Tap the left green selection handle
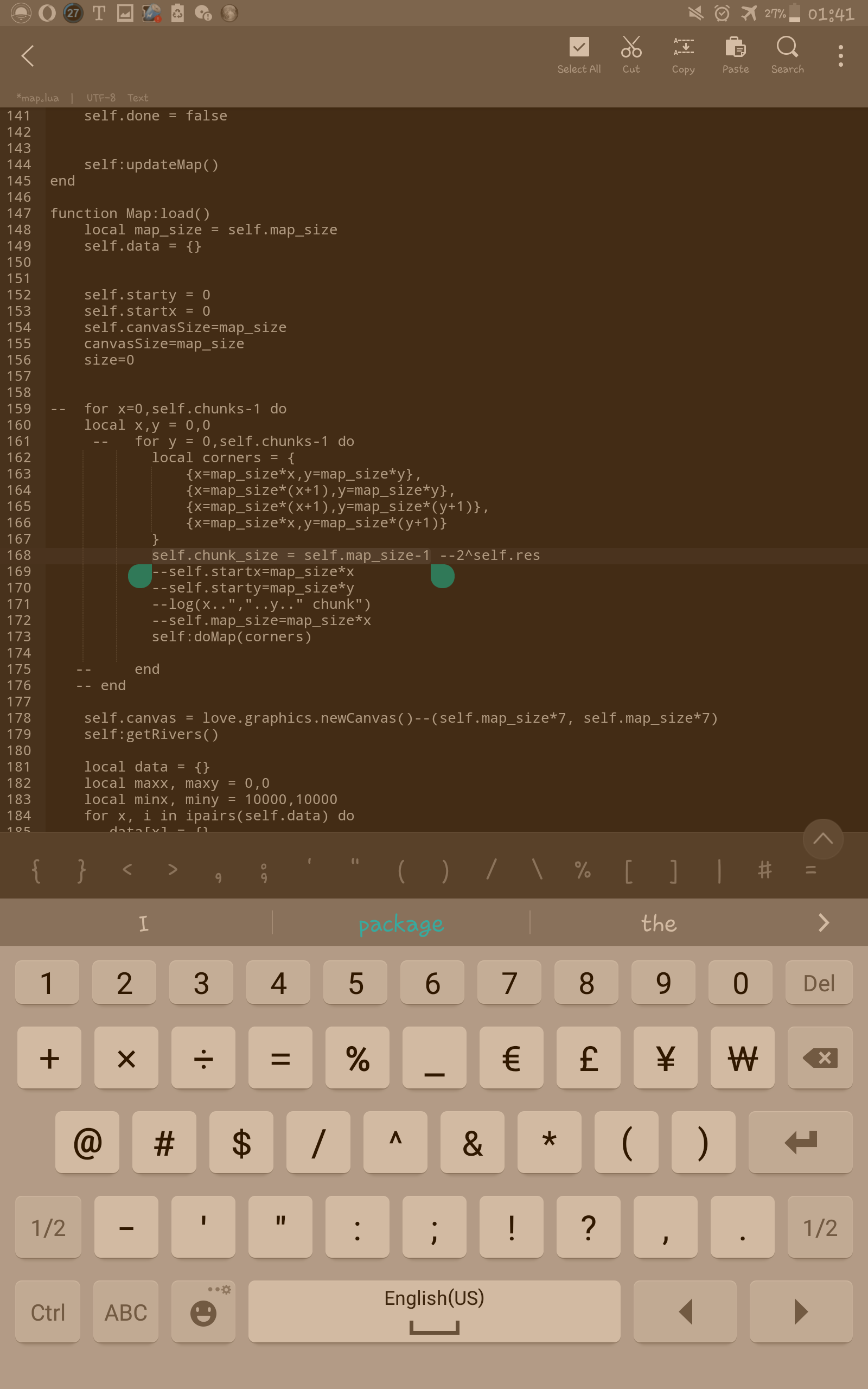Viewport: 868px width, 1389px height. (x=140, y=576)
